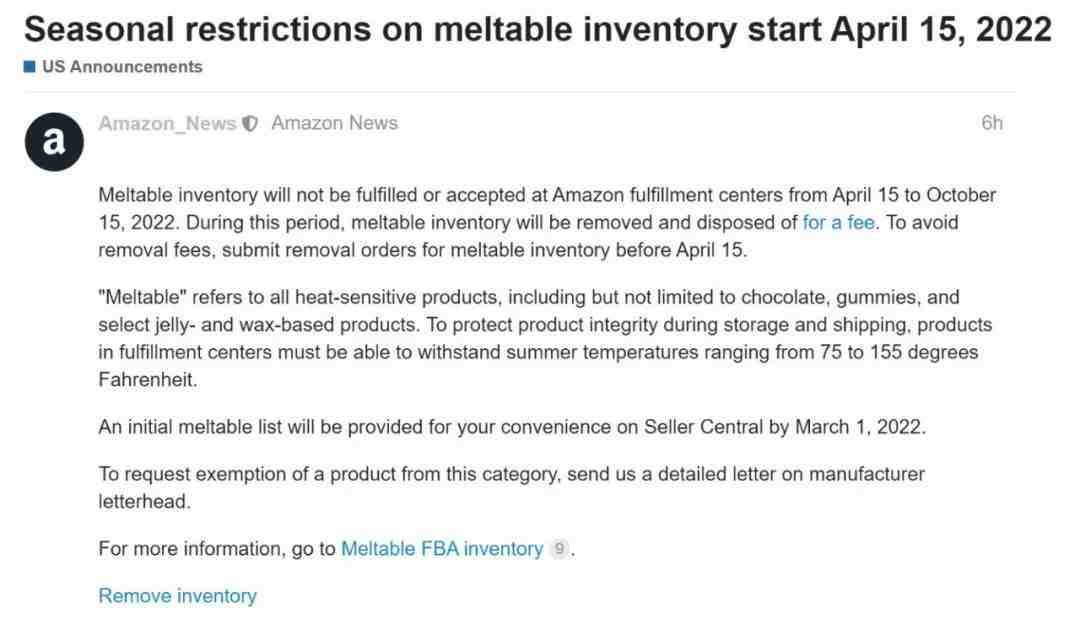
Task: Click the moderator shield icon beside Amazon_News
Action: pos(250,124)
